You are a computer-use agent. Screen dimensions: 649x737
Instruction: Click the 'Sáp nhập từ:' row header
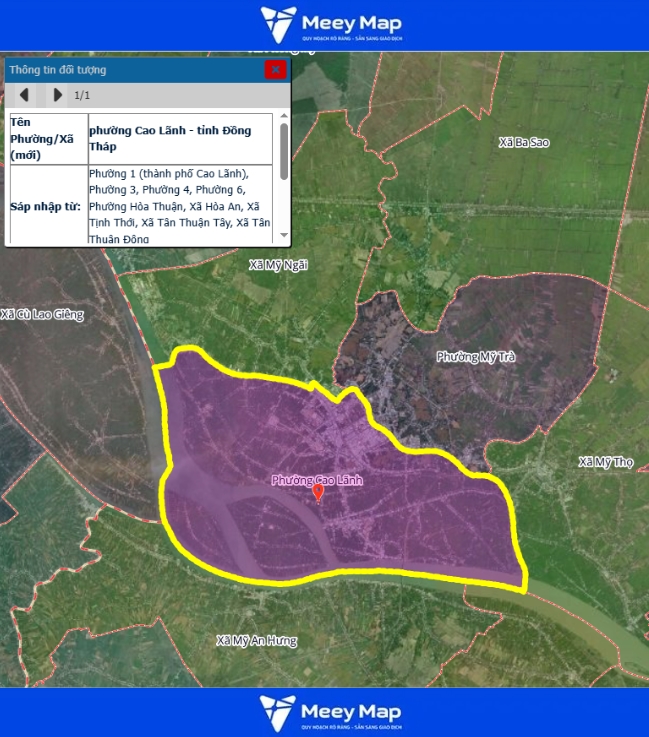pyautogui.click(x=44, y=206)
